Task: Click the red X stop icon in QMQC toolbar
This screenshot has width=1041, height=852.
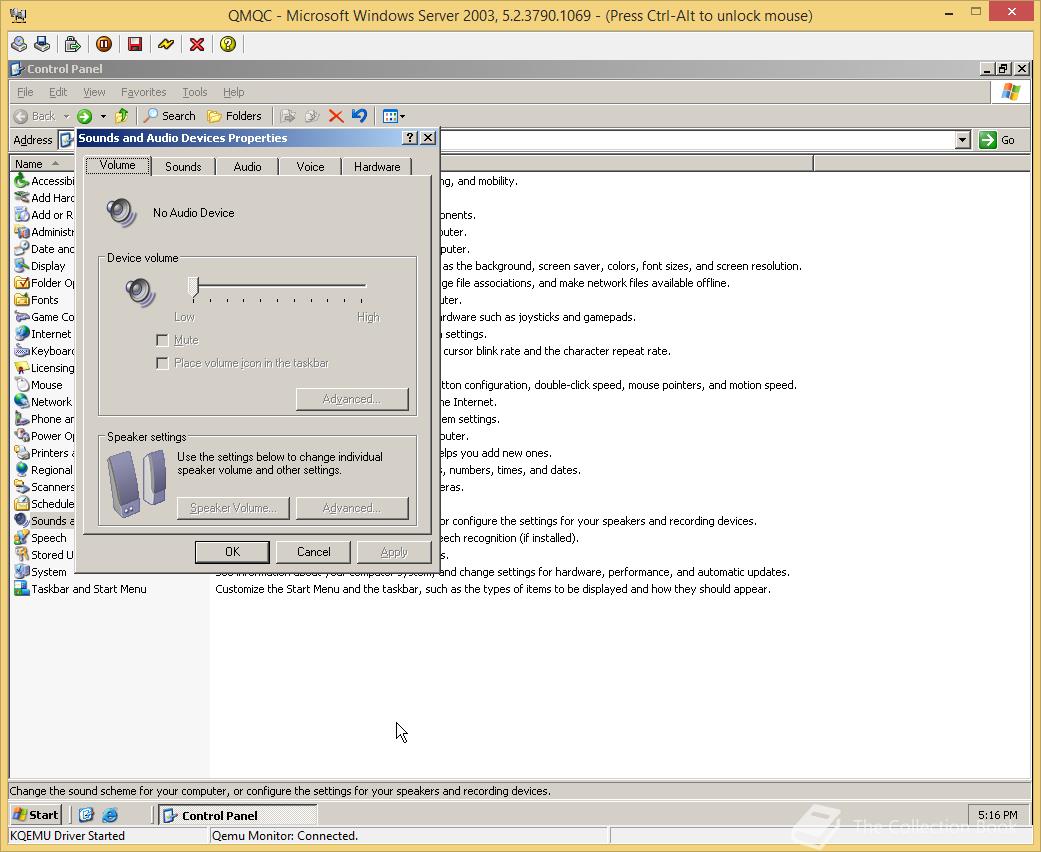Action: pyautogui.click(x=197, y=44)
